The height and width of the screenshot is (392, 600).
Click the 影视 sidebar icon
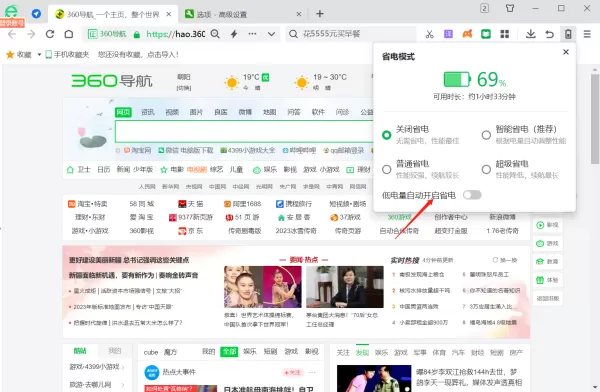pyautogui.click(x=548, y=225)
